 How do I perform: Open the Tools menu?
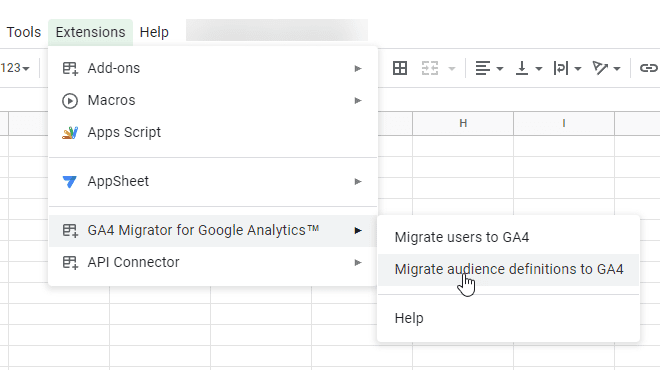24,32
